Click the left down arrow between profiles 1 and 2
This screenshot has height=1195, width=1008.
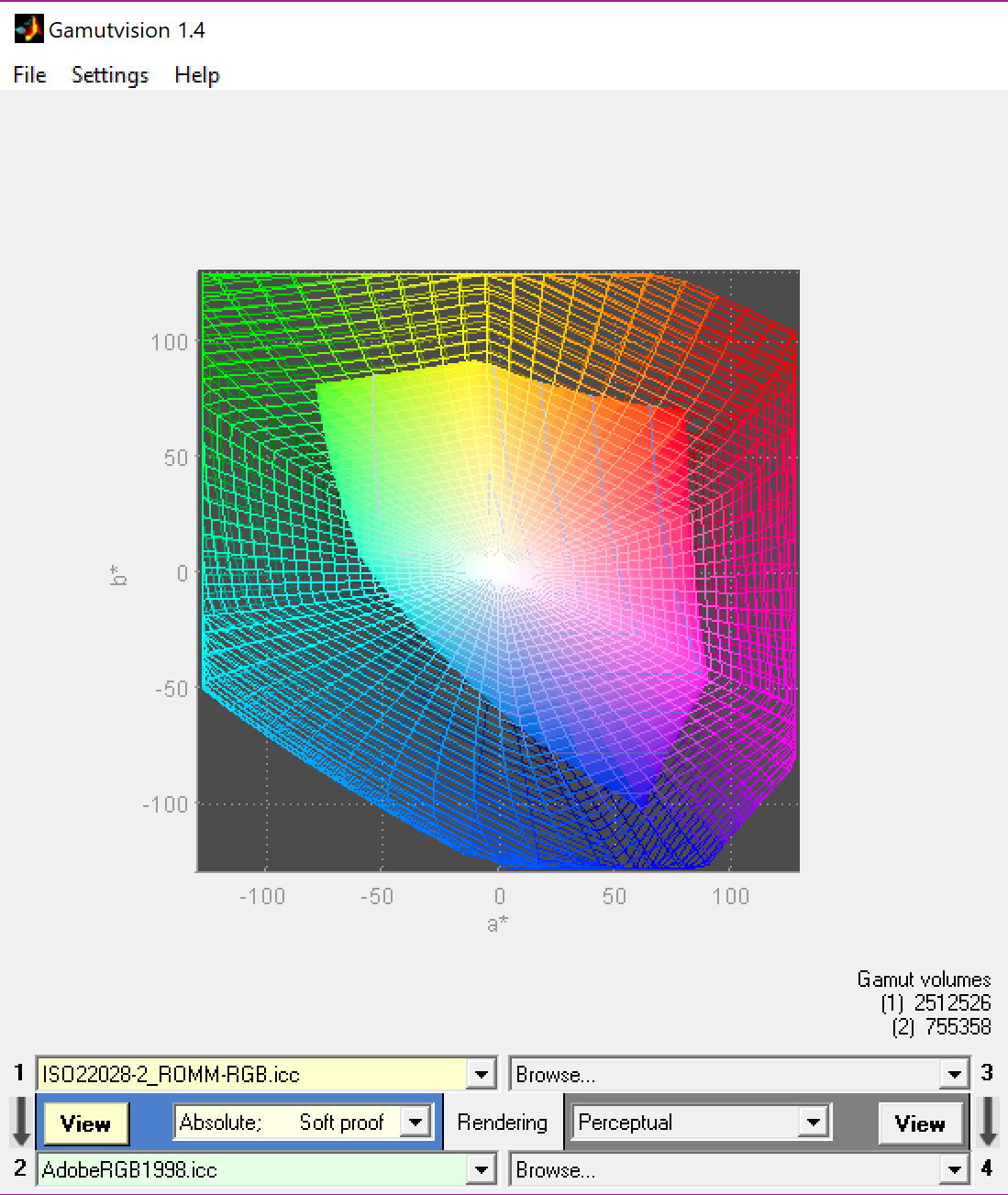20,1122
